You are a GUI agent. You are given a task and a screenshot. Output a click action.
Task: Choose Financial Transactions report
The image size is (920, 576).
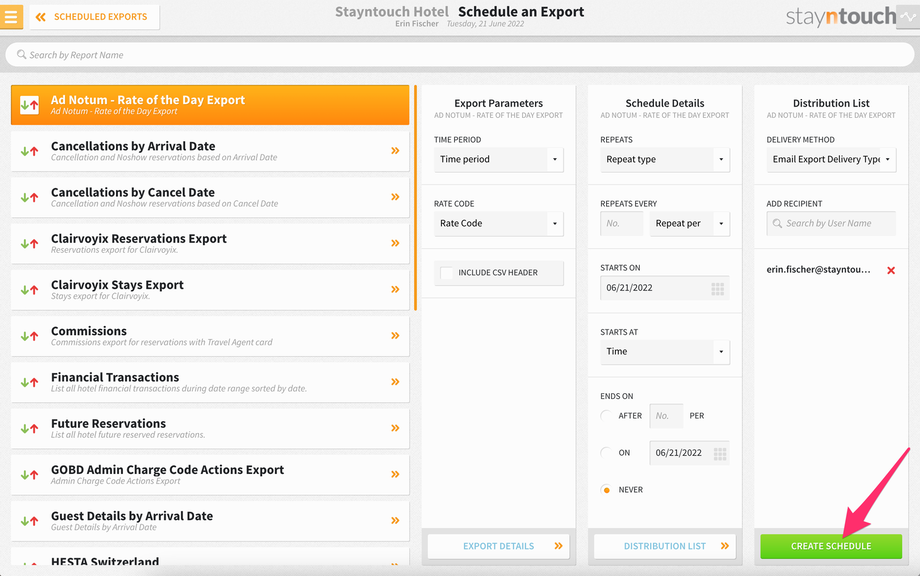[x=210, y=383]
